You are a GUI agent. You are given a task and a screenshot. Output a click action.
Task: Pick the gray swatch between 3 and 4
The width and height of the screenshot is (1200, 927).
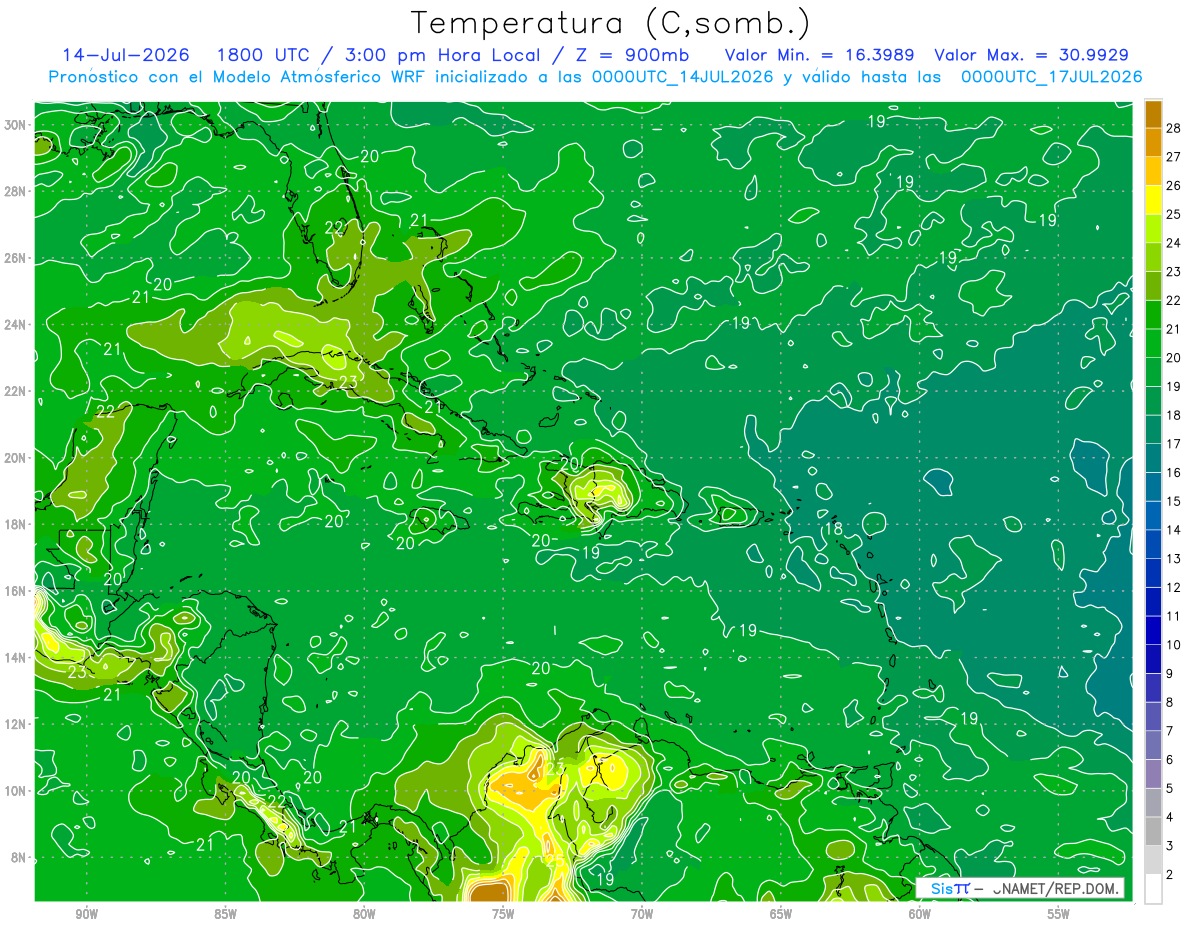click(x=1153, y=831)
